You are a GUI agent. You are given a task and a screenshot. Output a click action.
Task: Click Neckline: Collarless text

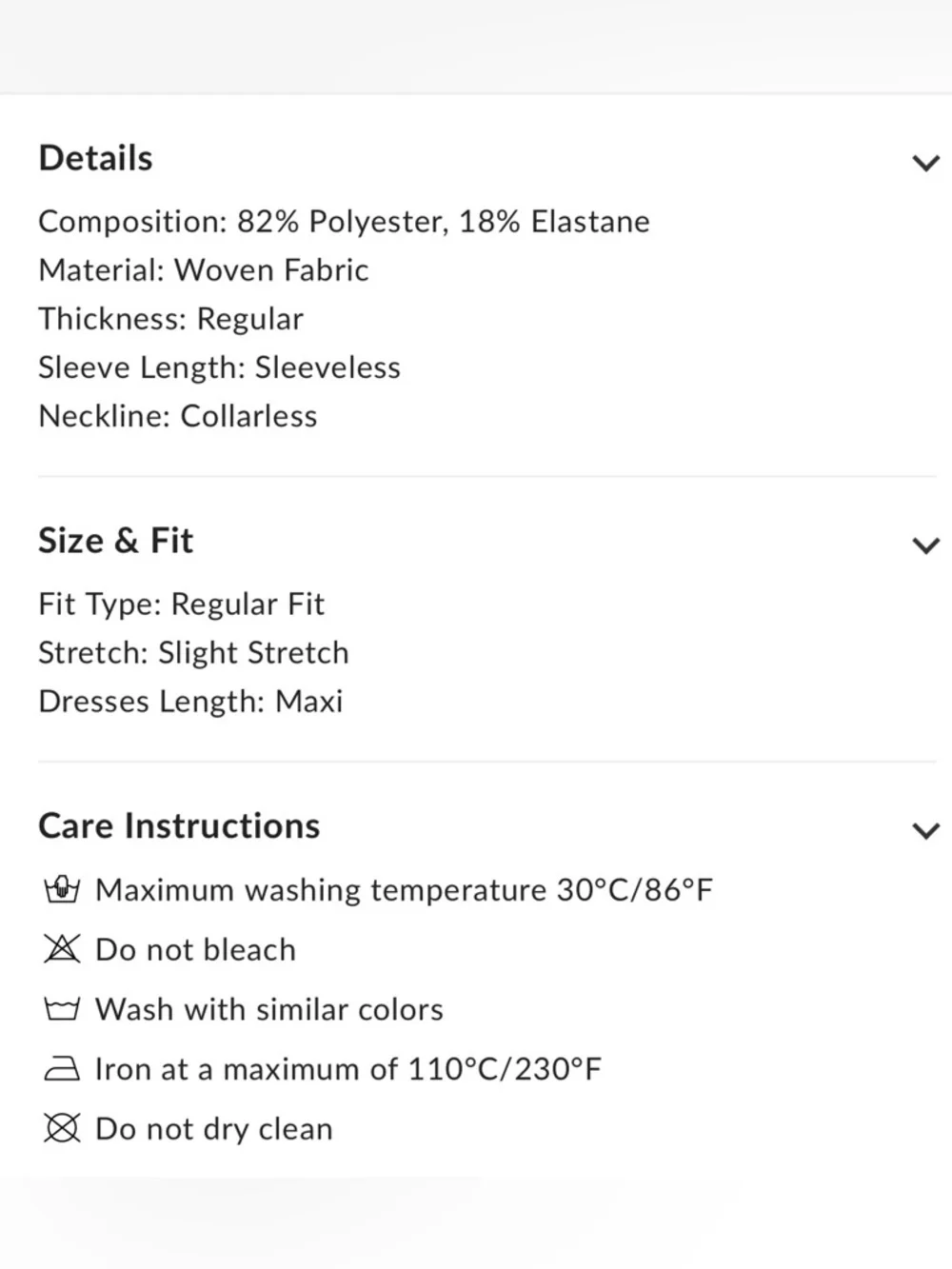pyautogui.click(x=177, y=416)
